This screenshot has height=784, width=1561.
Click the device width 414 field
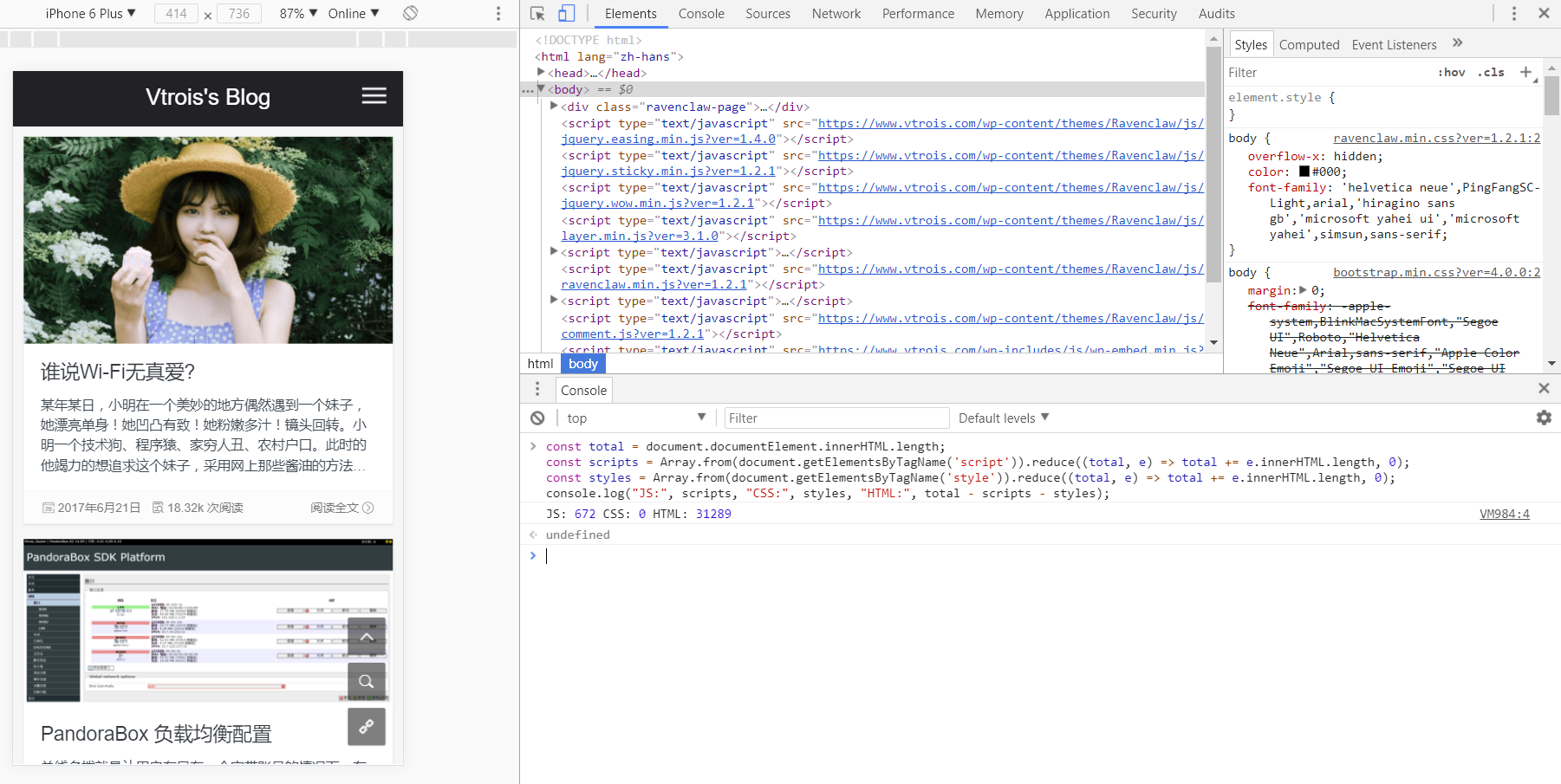click(176, 14)
